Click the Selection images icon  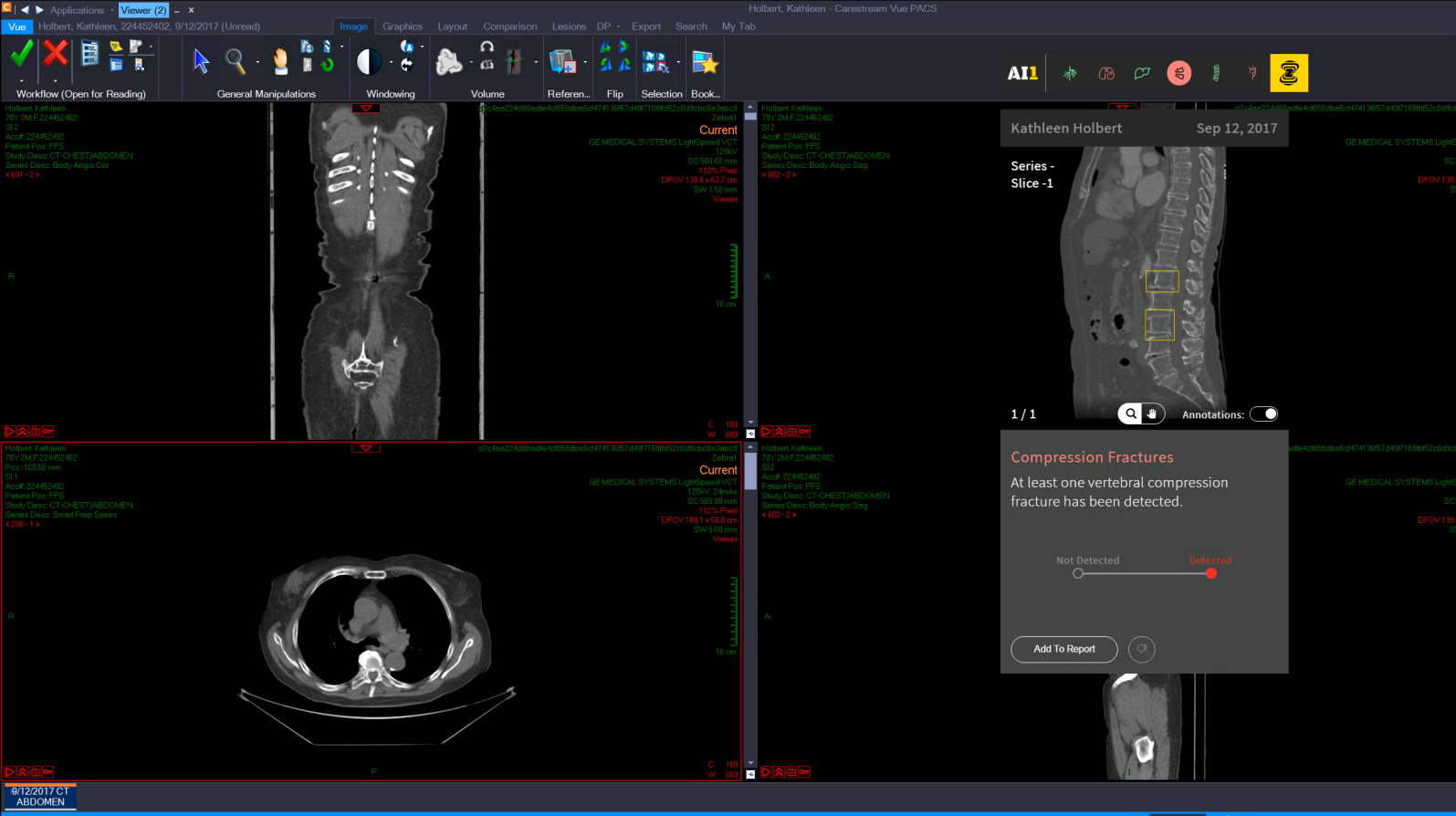pyautogui.click(x=655, y=62)
